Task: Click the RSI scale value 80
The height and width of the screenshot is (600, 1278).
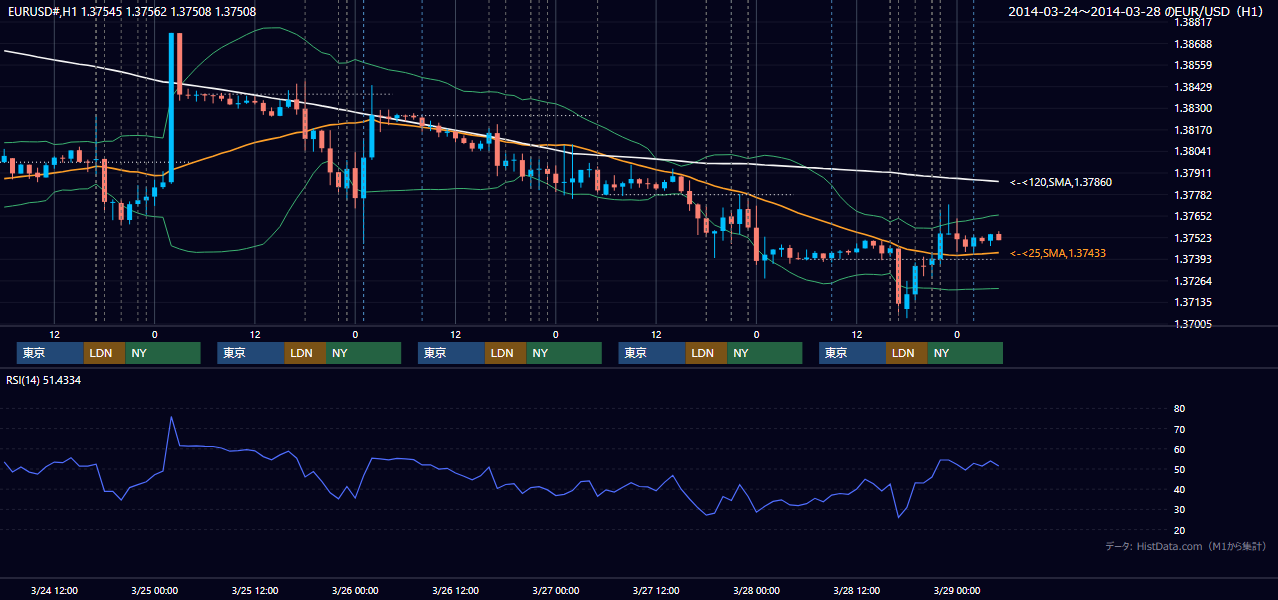Action: pos(1179,409)
